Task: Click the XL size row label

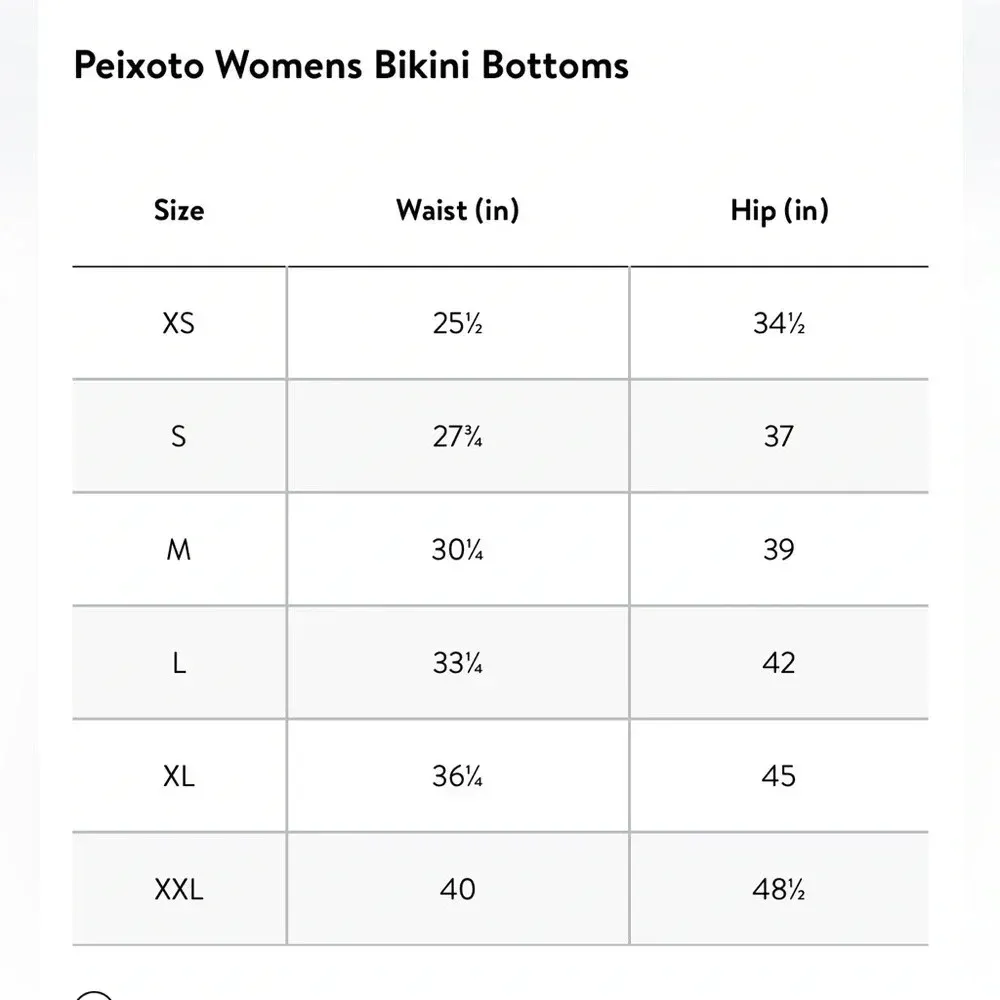Action: (x=179, y=776)
